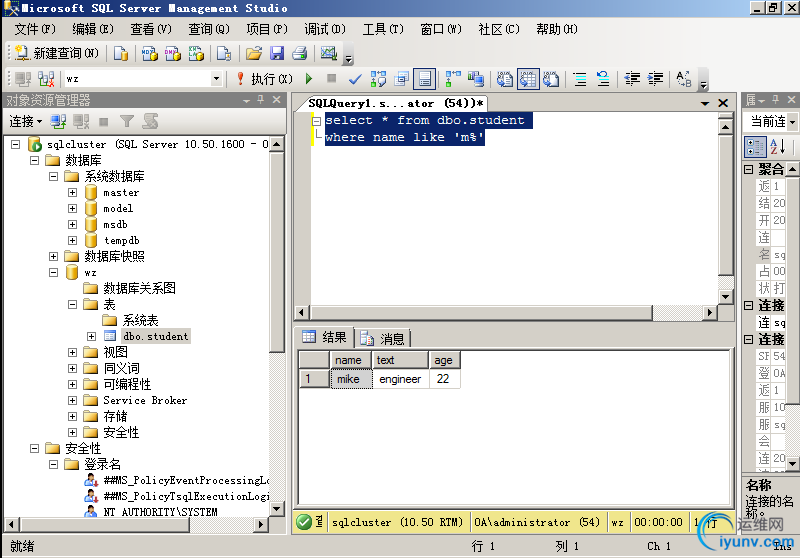Switch to Results to File
Viewport: 800px width, 558px height.
pos(551,79)
